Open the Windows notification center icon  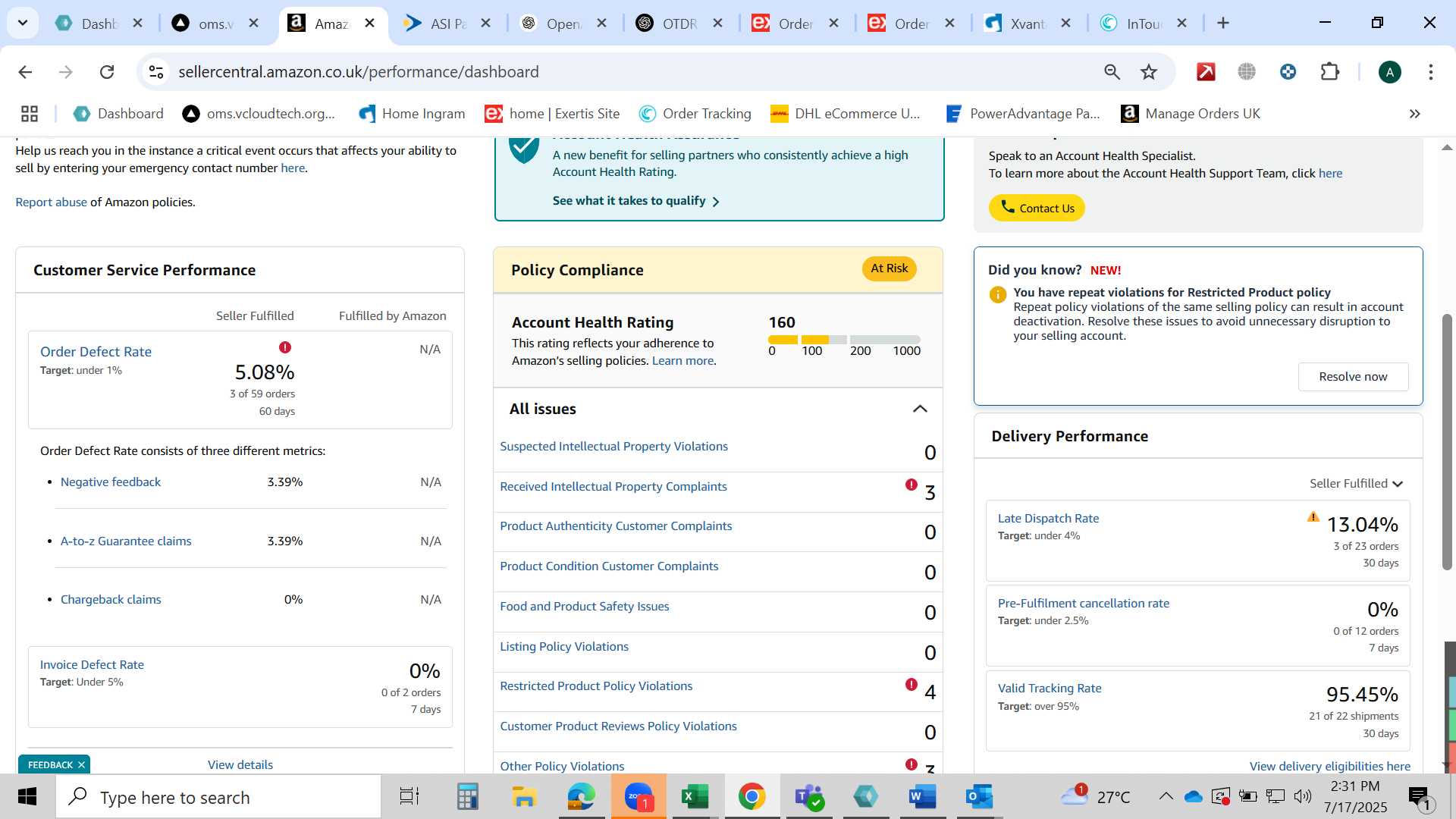(x=1420, y=797)
